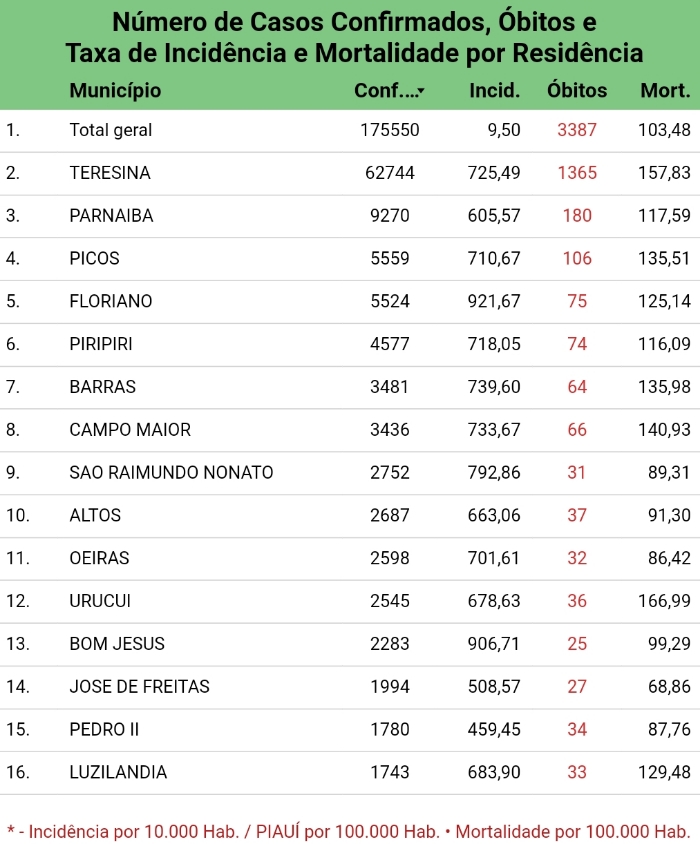Click FLORIANO municipality name
Viewport: 700px width, 844px height.
pos(111,301)
